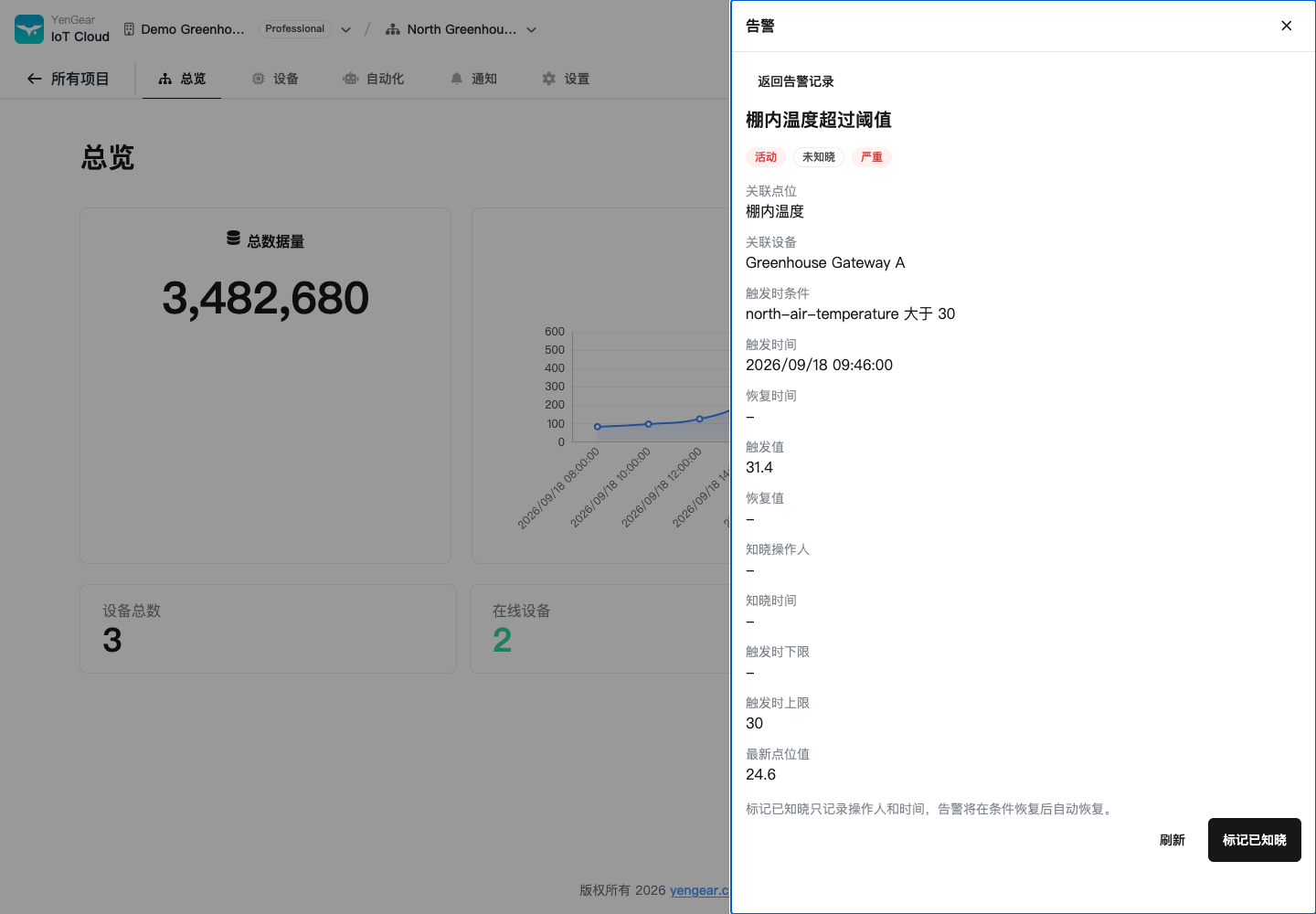Viewport: 1316px width, 914px height.
Task: Go to the 通知 tab
Action: pos(473,79)
